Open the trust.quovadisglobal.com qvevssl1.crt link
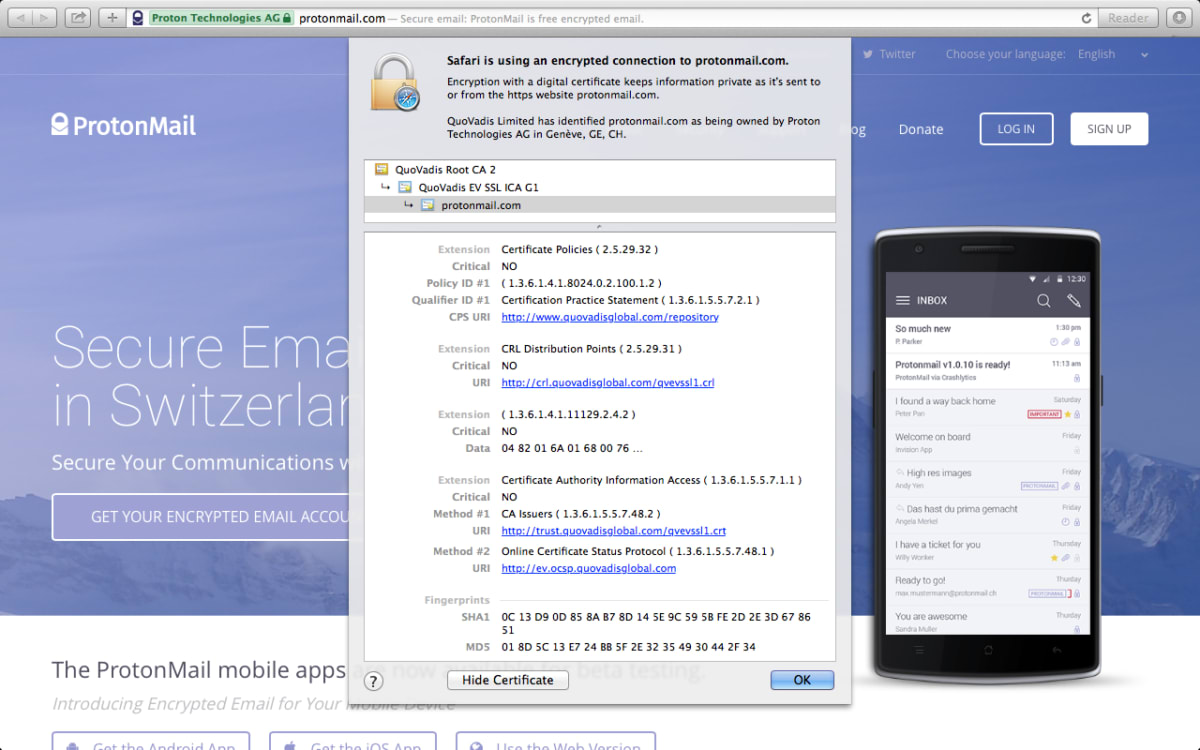 tap(614, 531)
